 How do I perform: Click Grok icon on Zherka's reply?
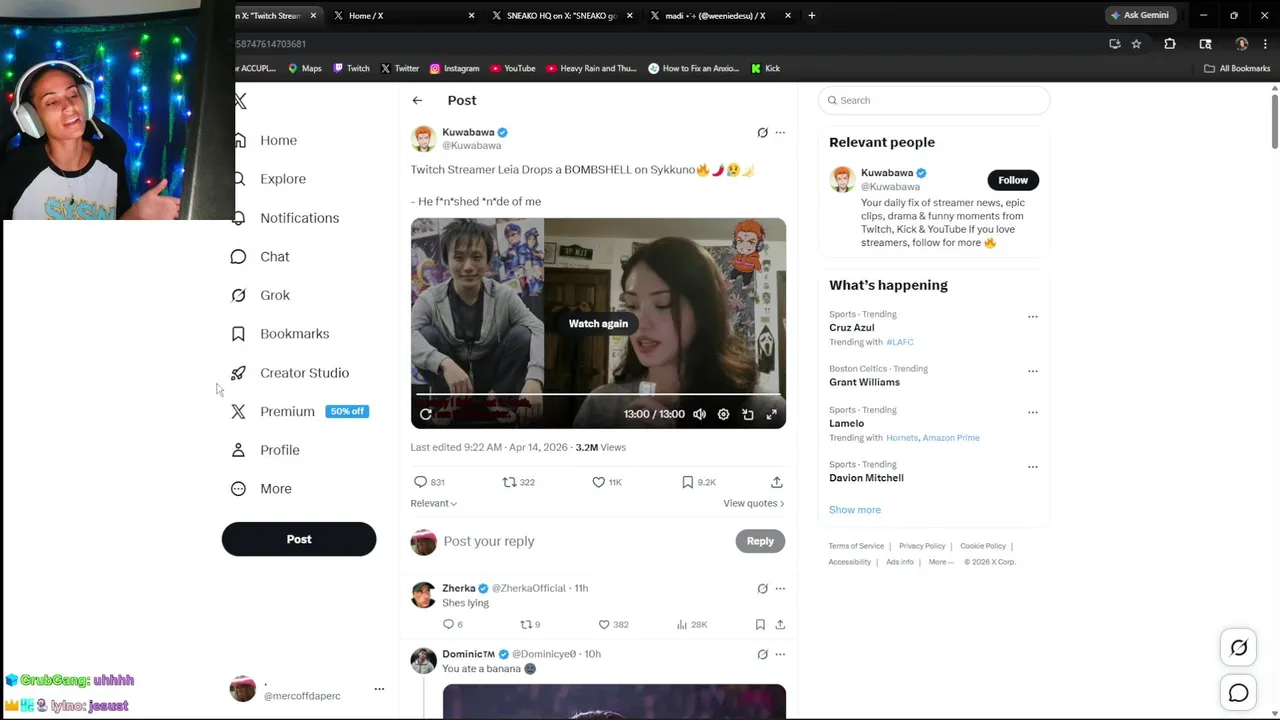click(x=762, y=588)
